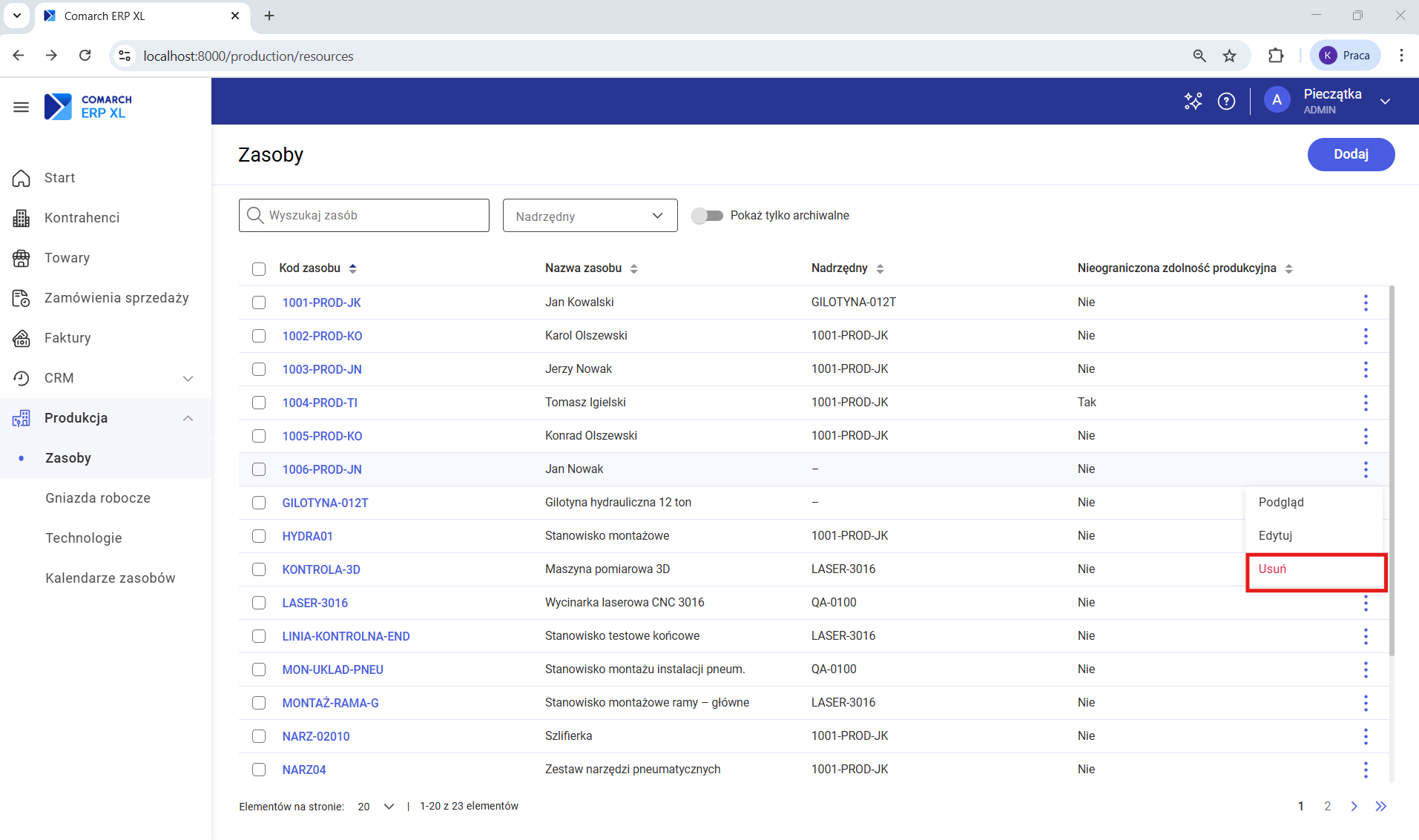This screenshot has height=840, width=1419.
Task: Open the Kontrahenci building icon
Action: 22,218
